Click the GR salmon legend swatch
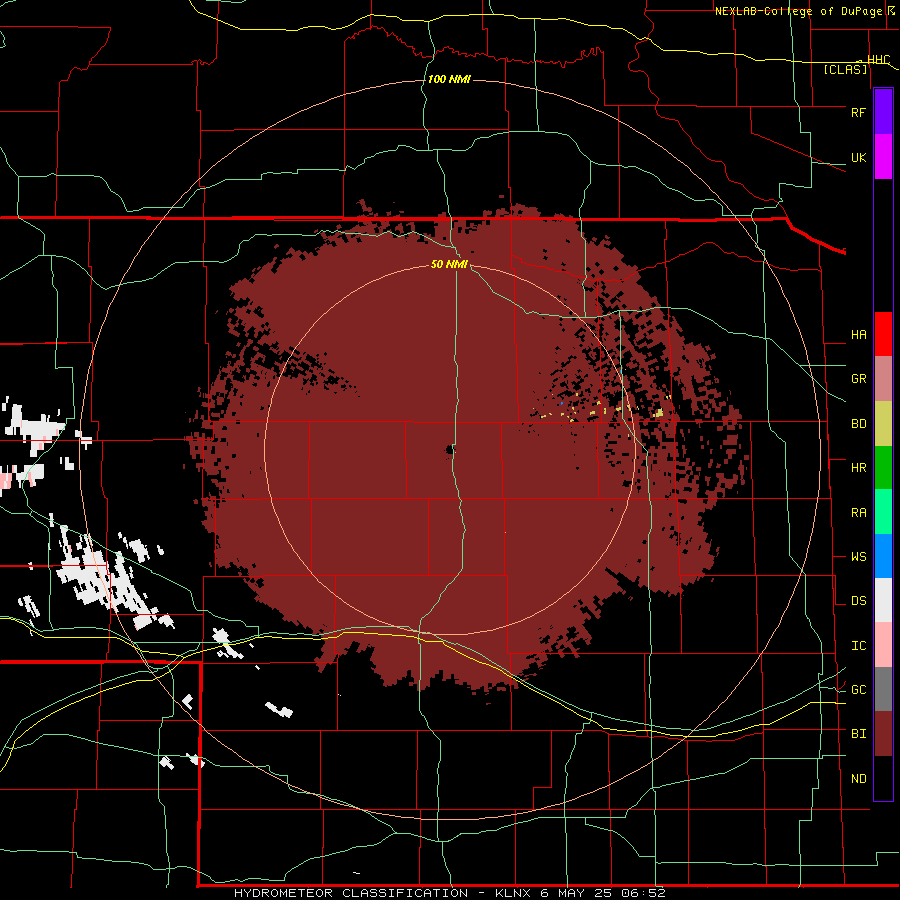This screenshot has width=900, height=900. tap(883, 379)
